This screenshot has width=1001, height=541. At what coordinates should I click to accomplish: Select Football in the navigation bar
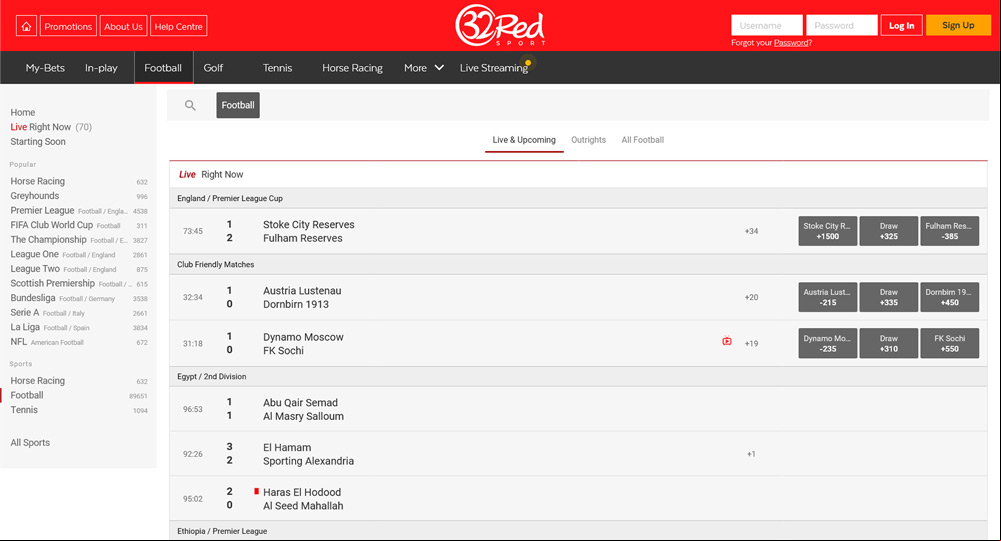tap(163, 68)
